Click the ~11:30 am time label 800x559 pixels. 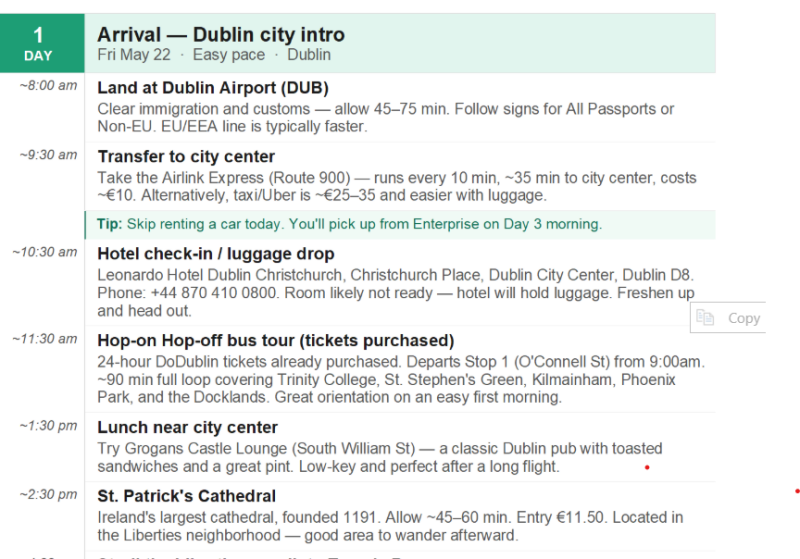(x=45, y=339)
